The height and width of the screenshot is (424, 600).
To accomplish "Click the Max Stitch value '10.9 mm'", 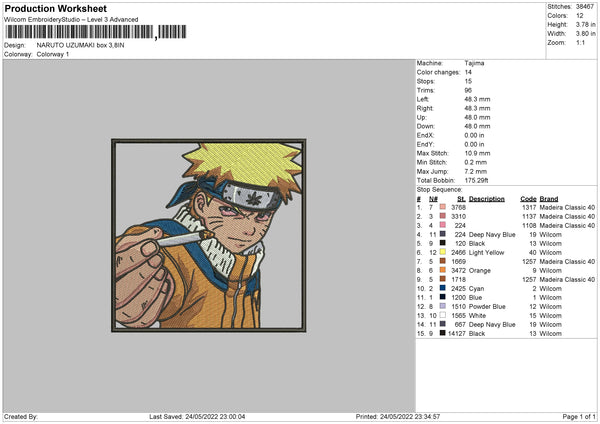I will tap(477, 153).
